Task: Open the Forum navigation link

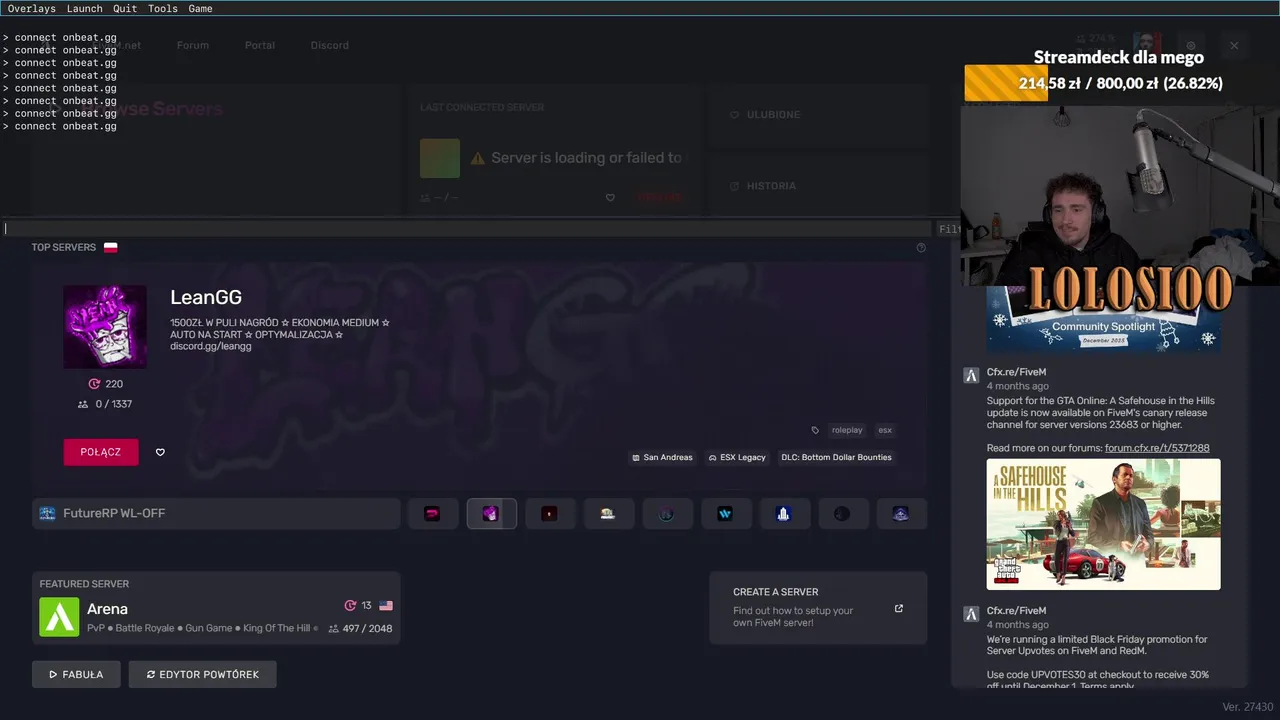Action: click(193, 45)
